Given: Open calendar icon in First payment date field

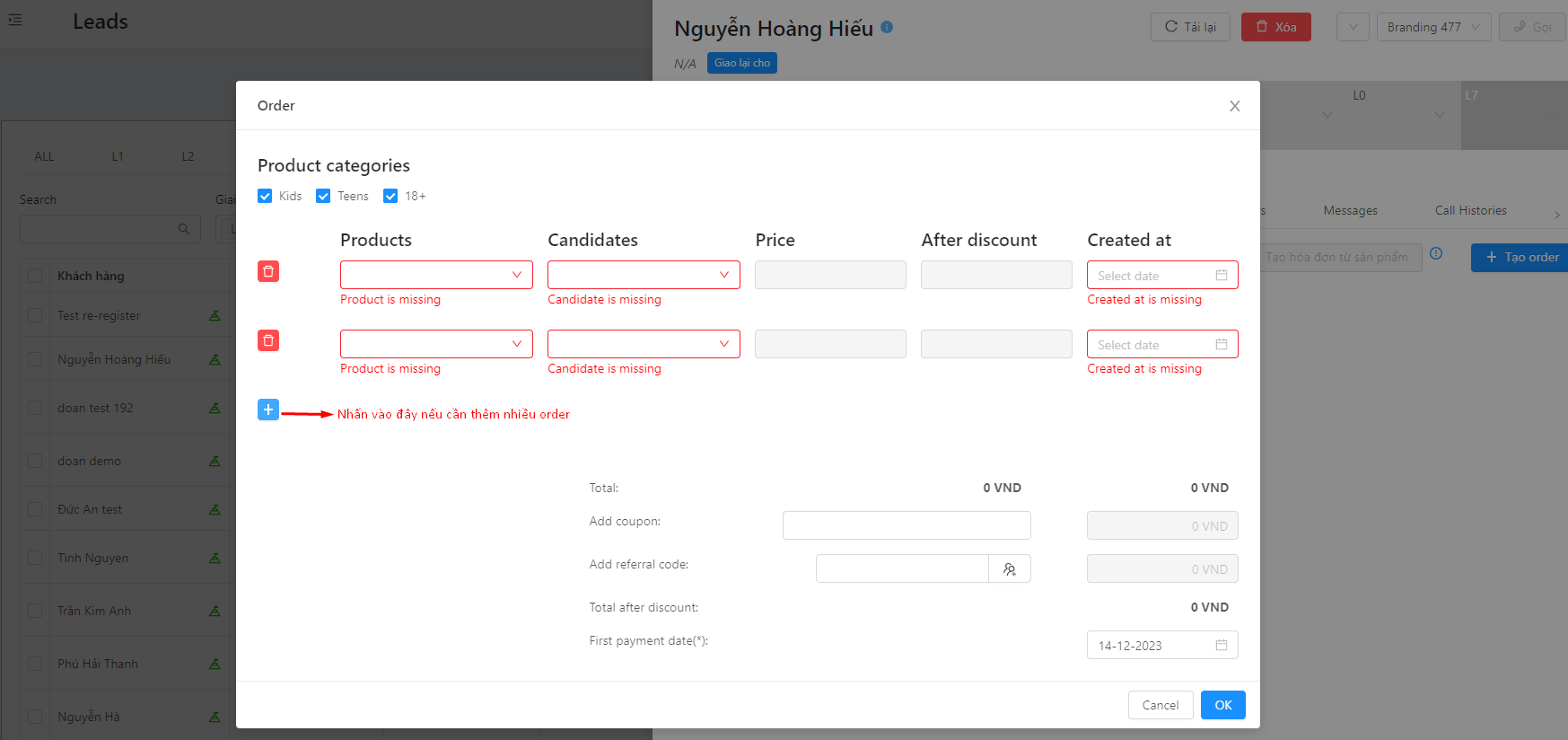Looking at the screenshot, I should click(x=1222, y=645).
